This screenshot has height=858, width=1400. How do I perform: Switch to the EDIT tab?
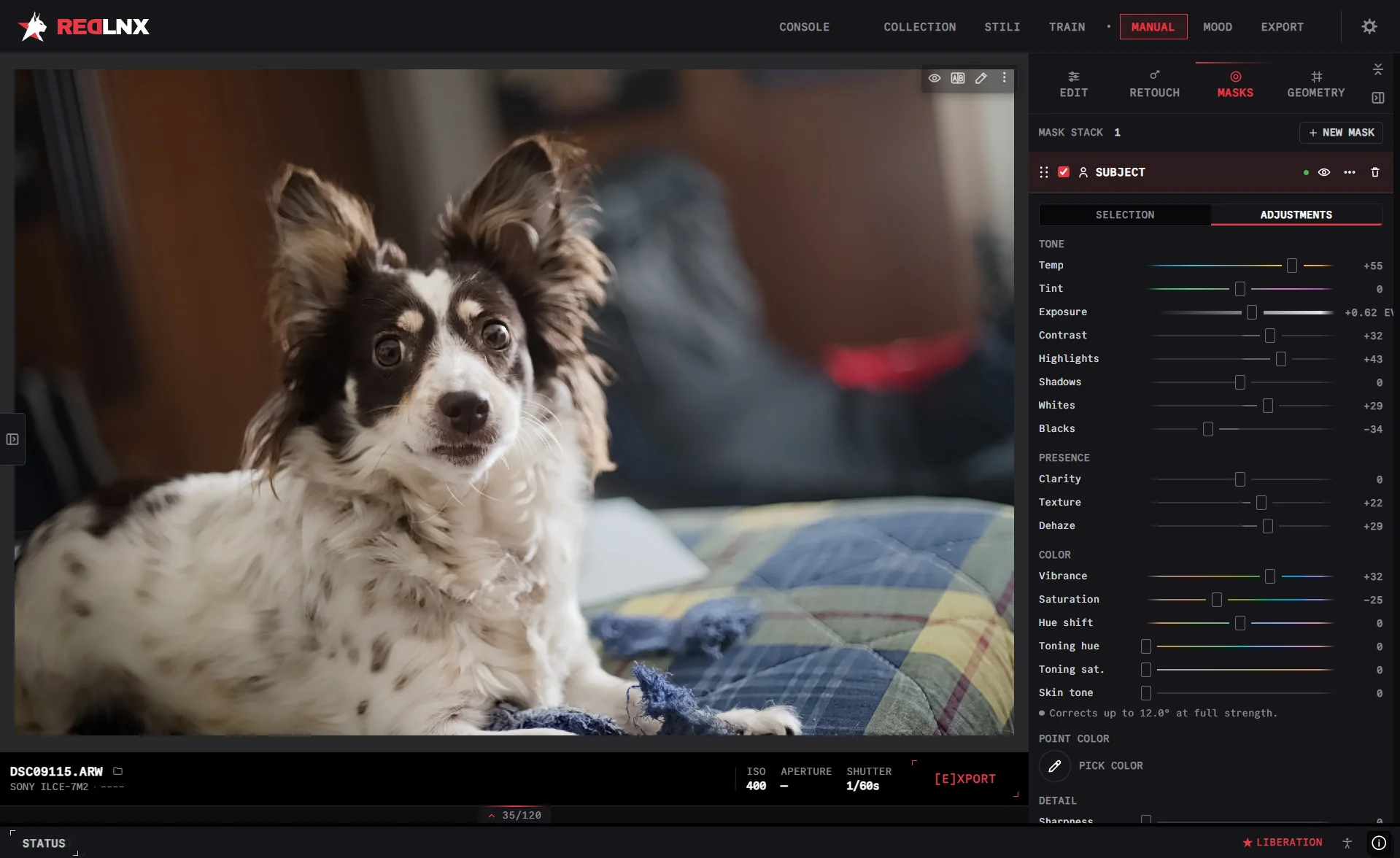click(1074, 85)
